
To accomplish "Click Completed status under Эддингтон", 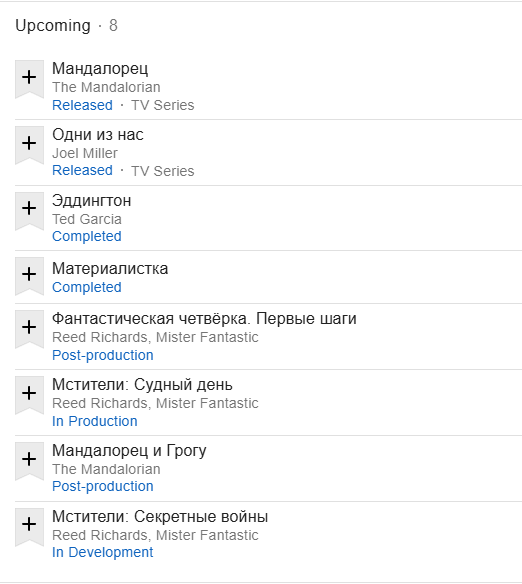I will point(87,237).
